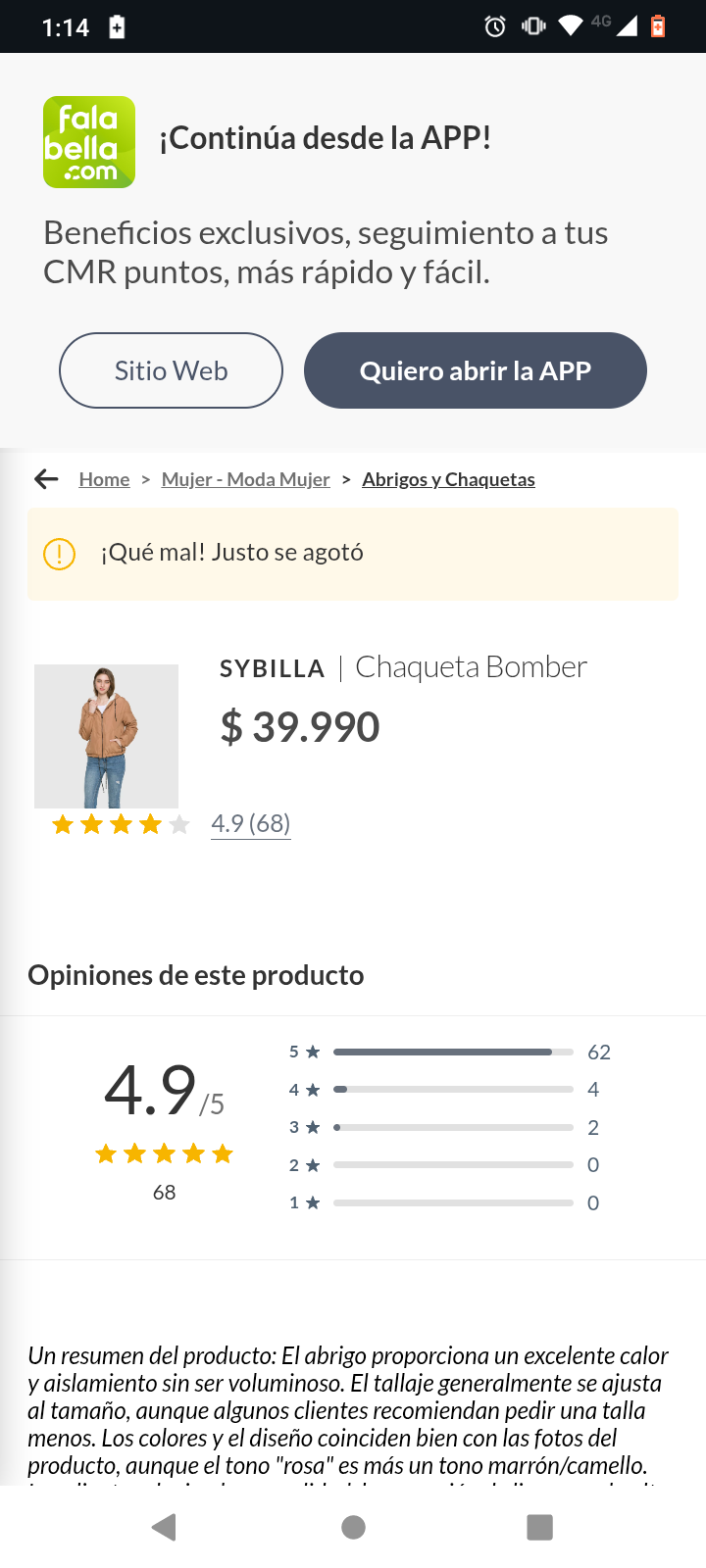Go back using the breadcrumb arrow
Viewport: 706px width, 1568px height.
click(x=46, y=479)
